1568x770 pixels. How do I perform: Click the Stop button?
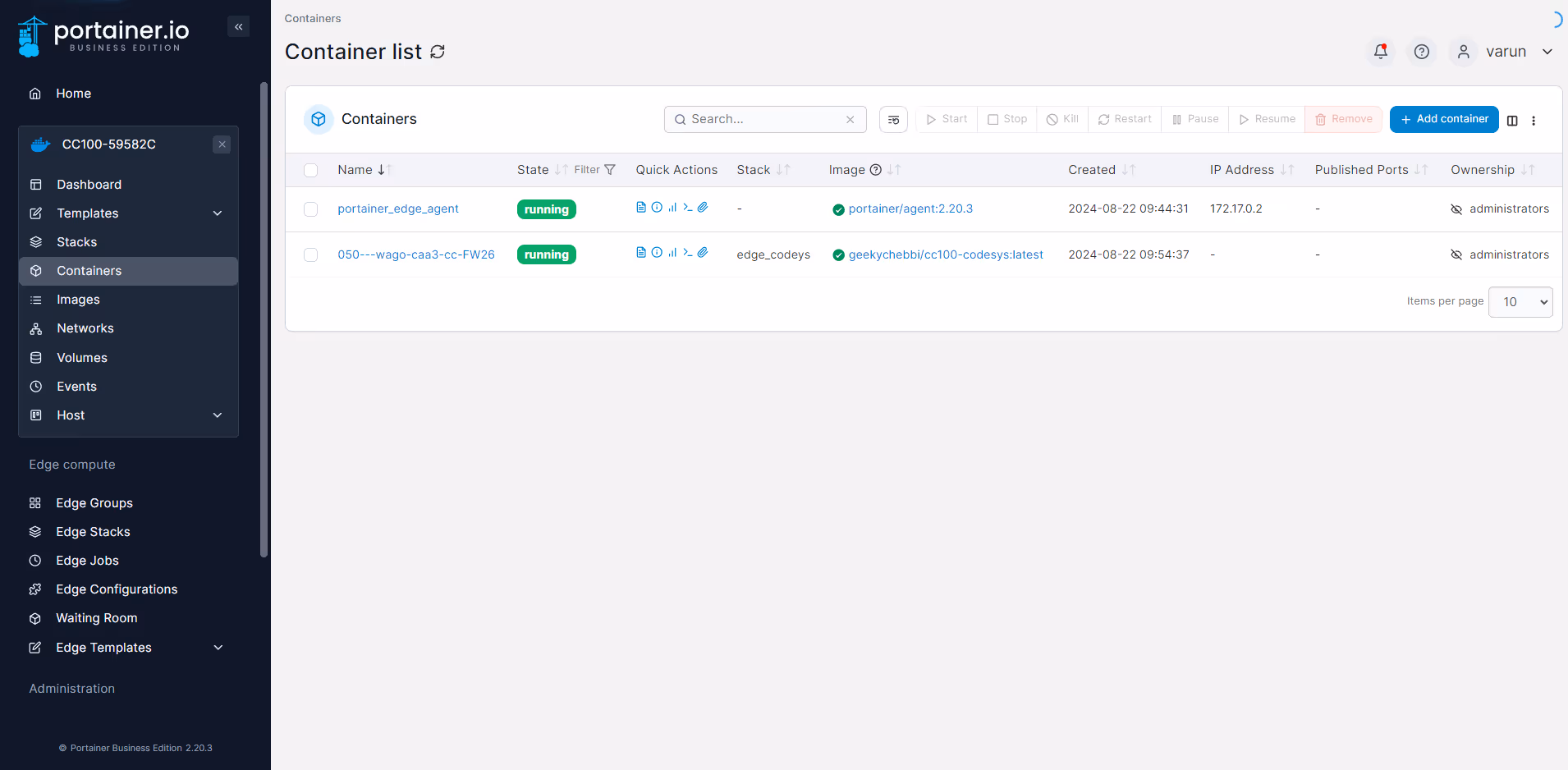[x=1007, y=119]
